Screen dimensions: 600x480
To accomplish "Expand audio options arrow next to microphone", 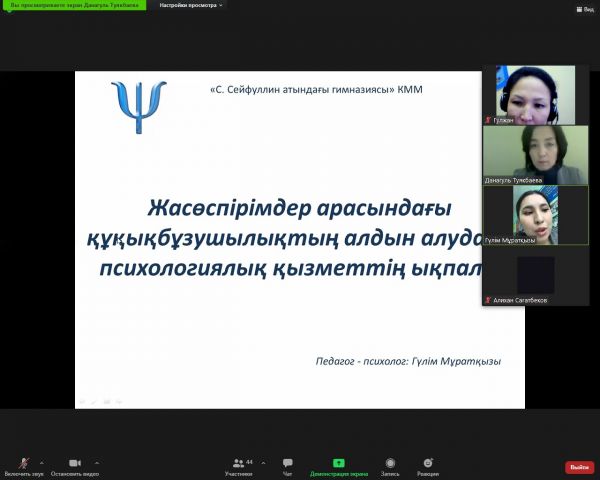I will tap(41, 462).
